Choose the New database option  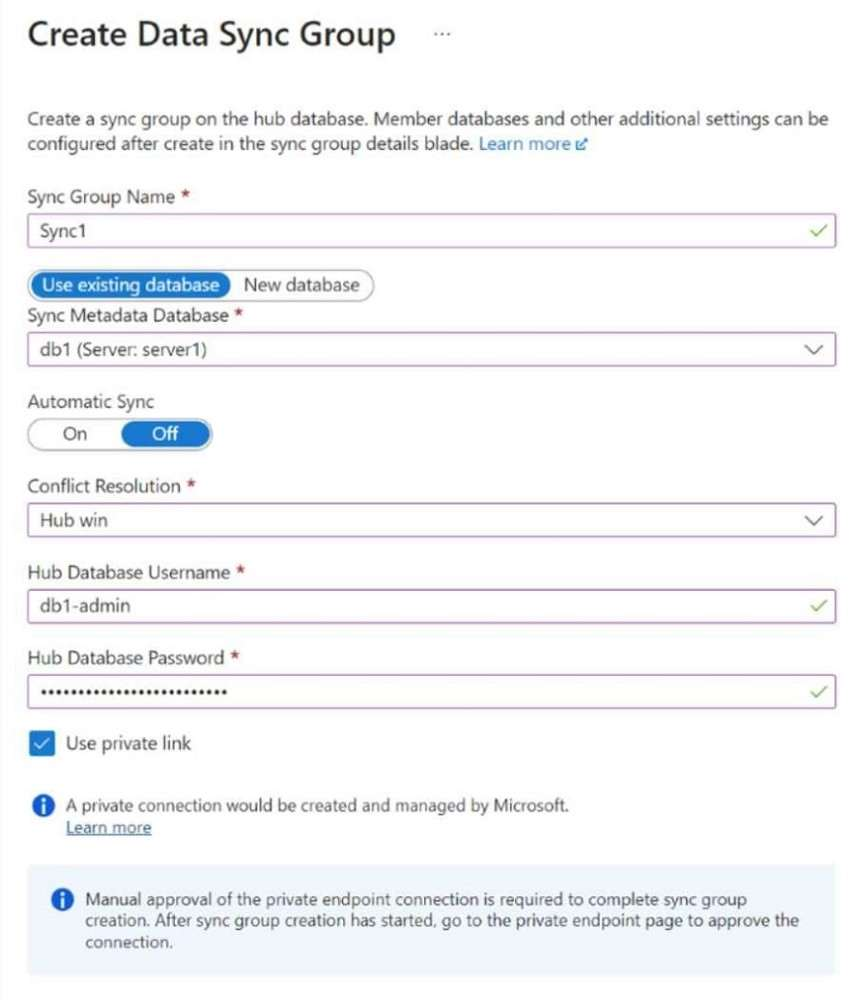pos(301,285)
